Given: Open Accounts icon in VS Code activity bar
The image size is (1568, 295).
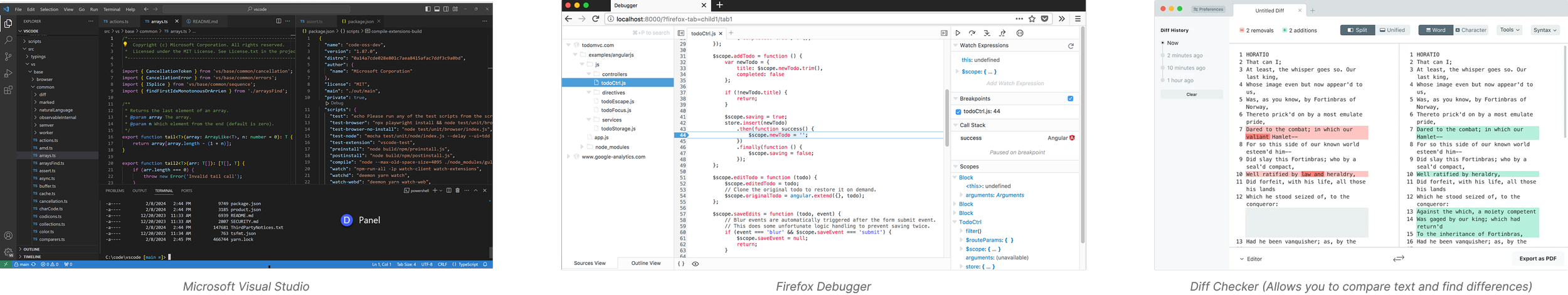Looking at the screenshot, I should (x=8, y=236).
